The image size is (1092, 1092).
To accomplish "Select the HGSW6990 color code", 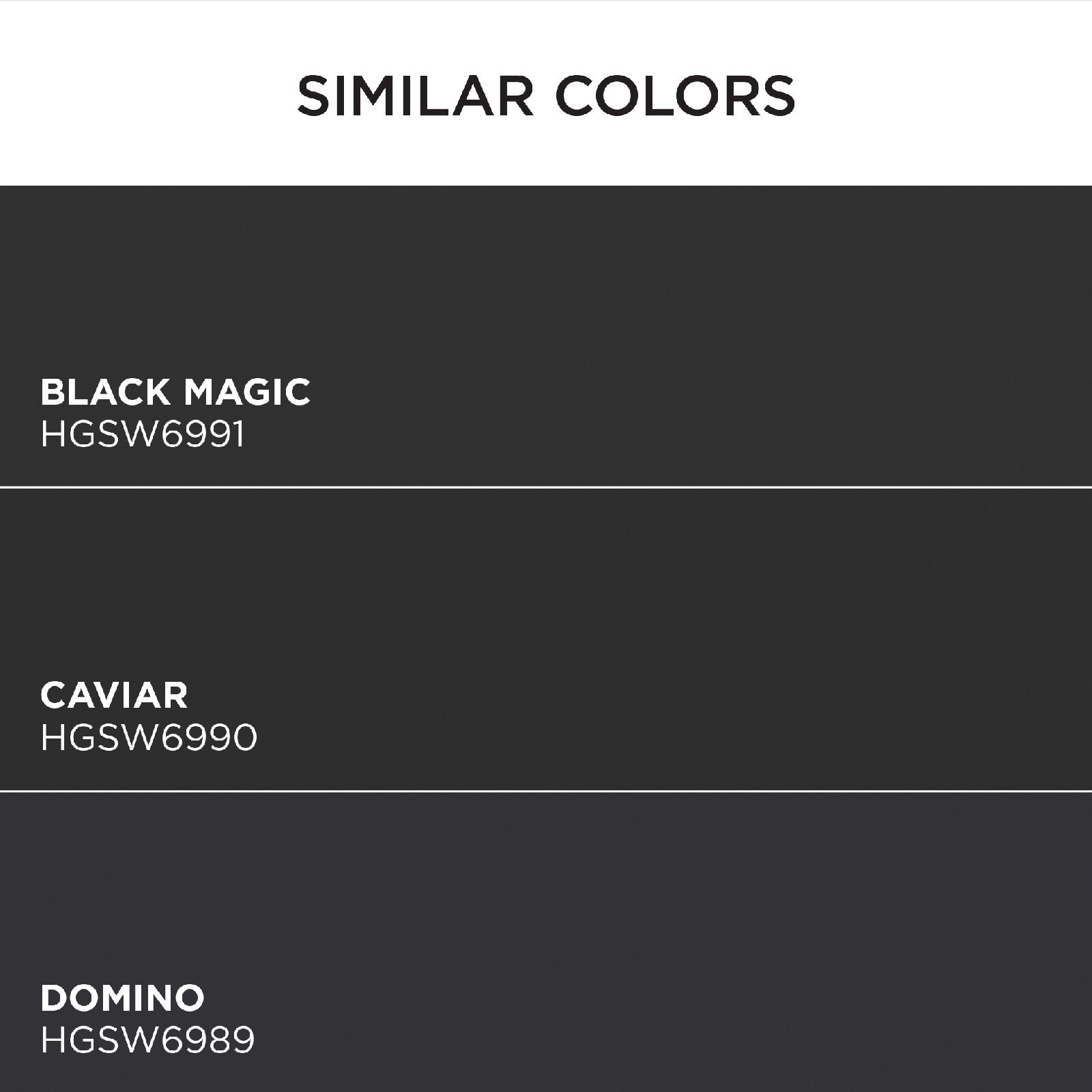I will point(149,738).
